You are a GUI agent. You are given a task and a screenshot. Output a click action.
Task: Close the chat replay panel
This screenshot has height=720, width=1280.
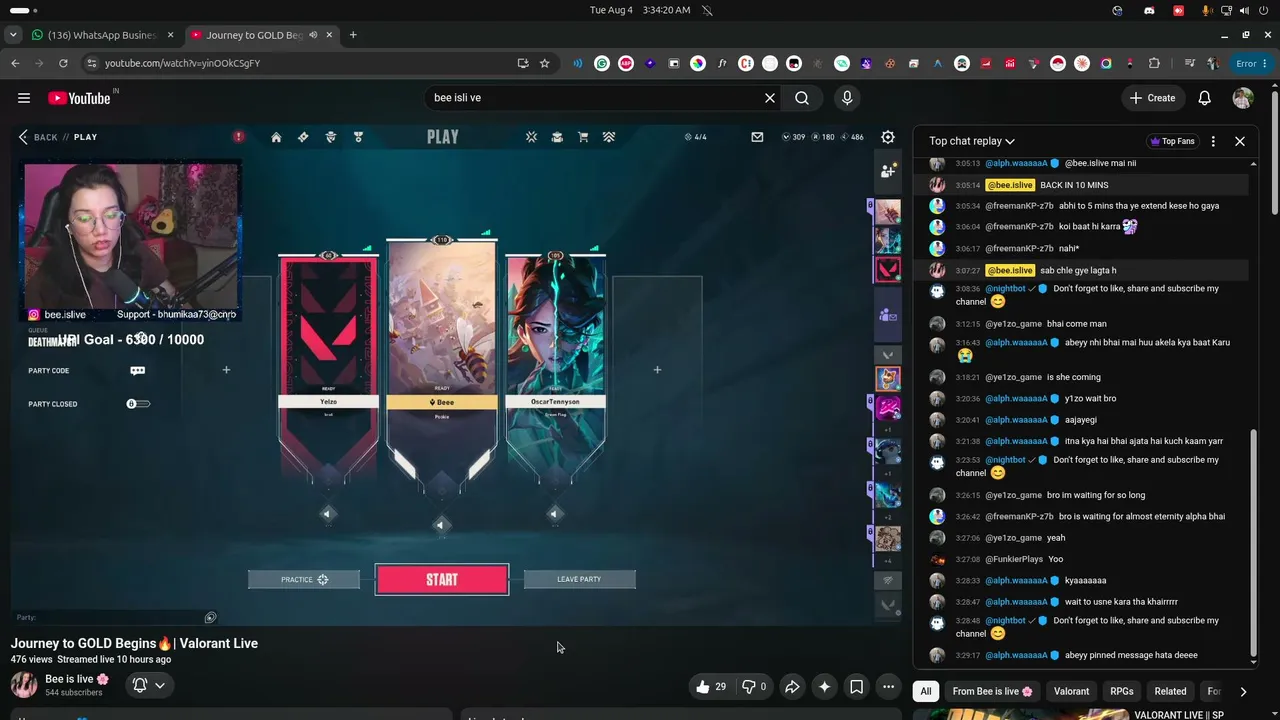[x=1240, y=141]
